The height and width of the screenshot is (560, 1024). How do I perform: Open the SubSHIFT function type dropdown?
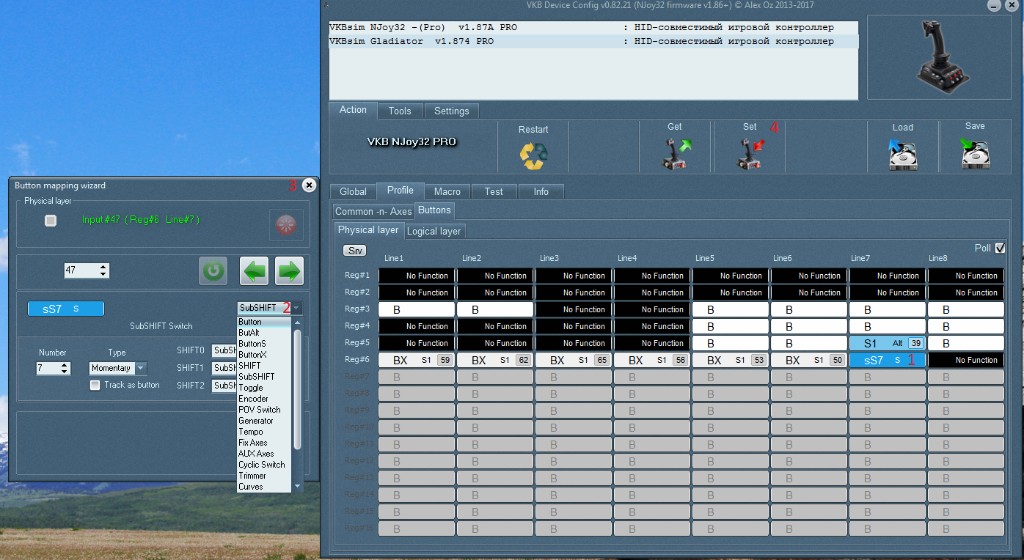(x=296, y=307)
